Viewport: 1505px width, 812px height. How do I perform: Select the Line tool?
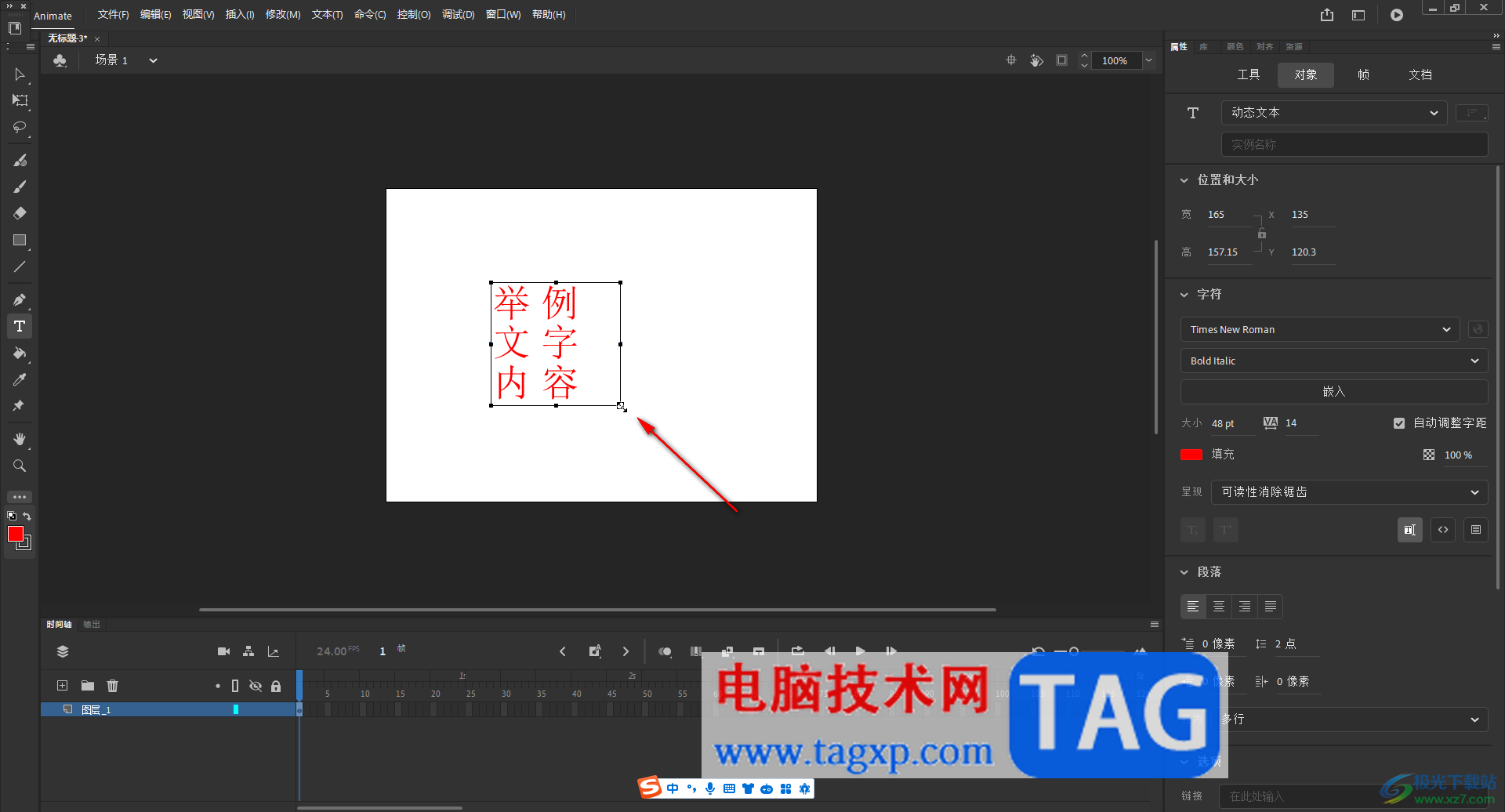pyautogui.click(x=20, y=266)
